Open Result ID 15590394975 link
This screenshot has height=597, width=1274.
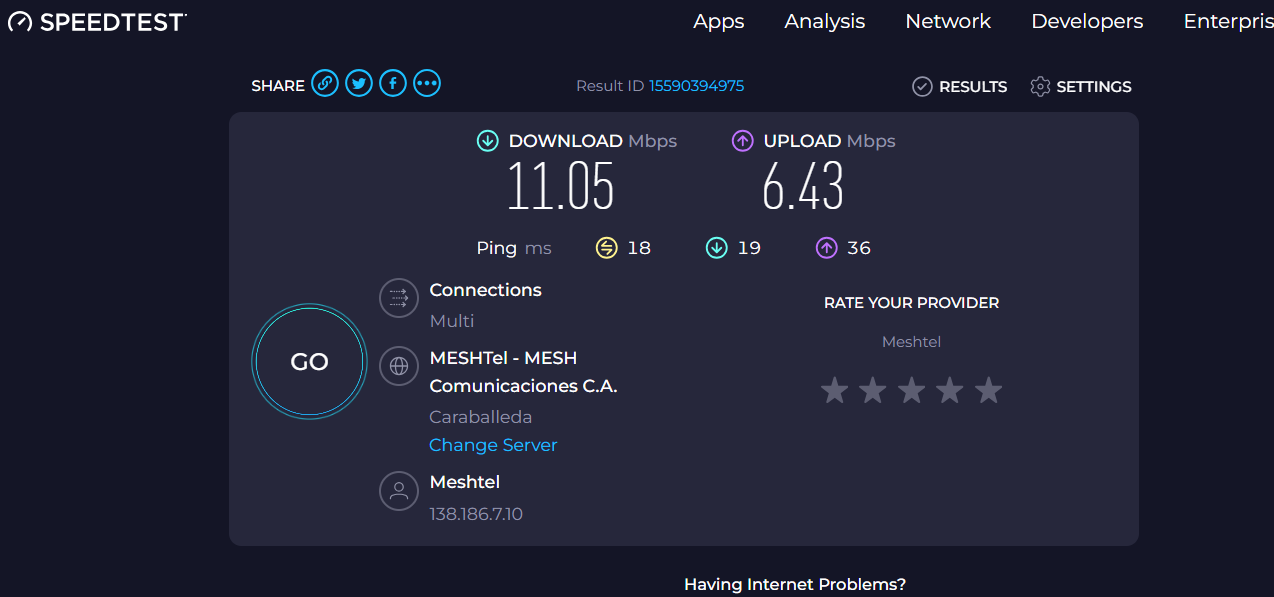click(696, 86)
